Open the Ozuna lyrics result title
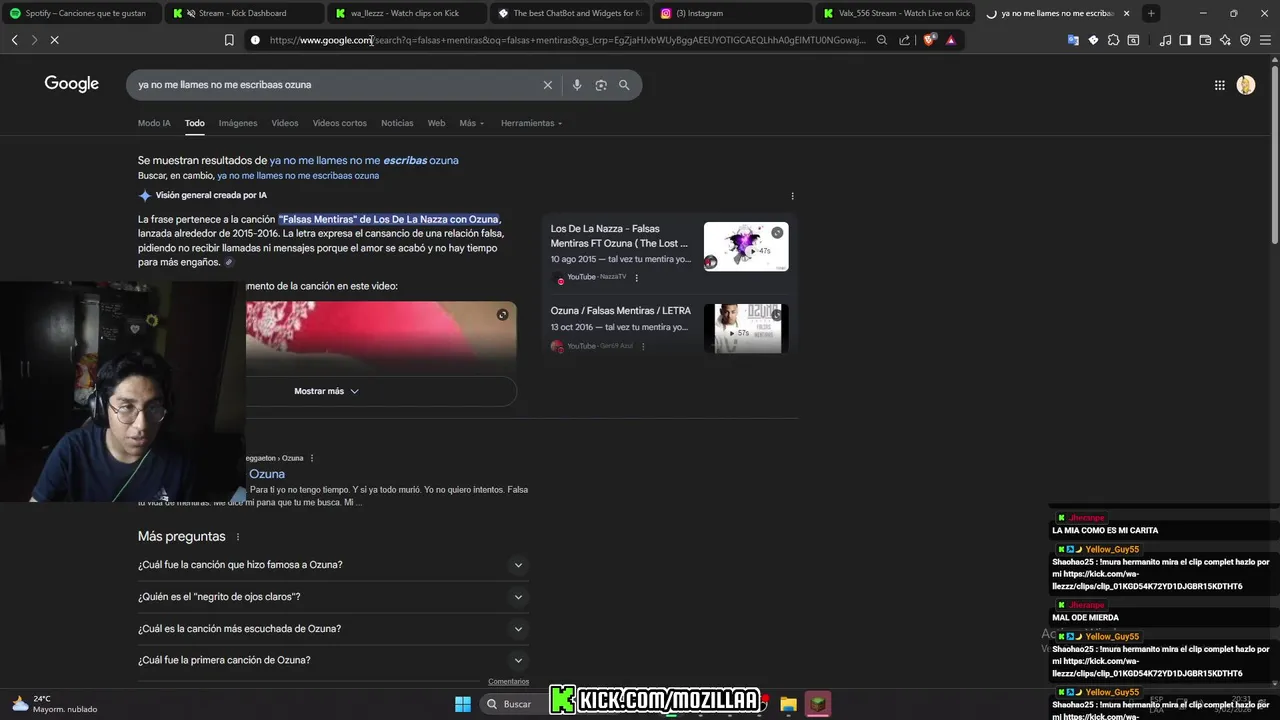1280x720 pixels. (x=267, y=474)
